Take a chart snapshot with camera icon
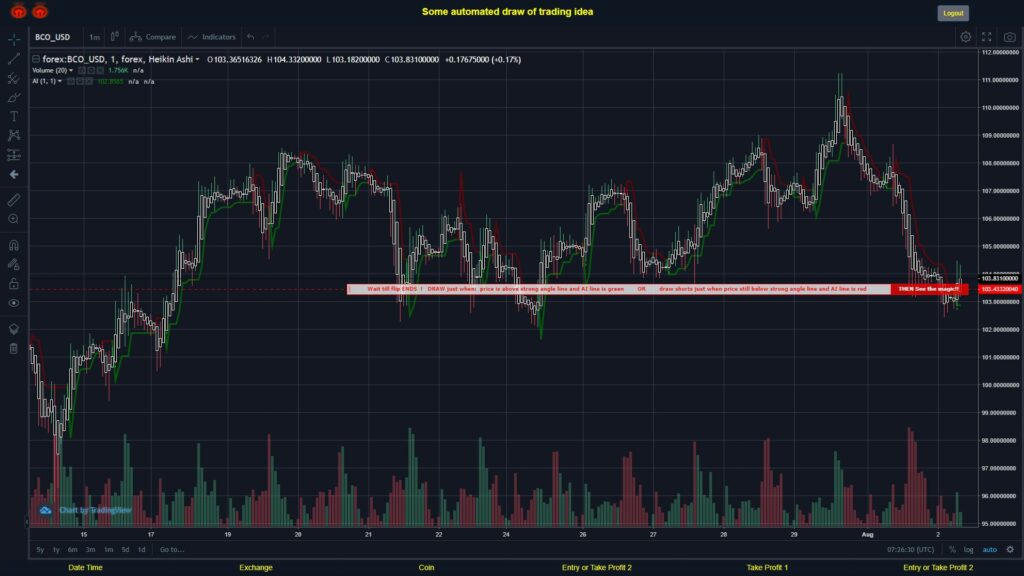This screenshot has width=1024, height=576. (x=1010, y=37)
